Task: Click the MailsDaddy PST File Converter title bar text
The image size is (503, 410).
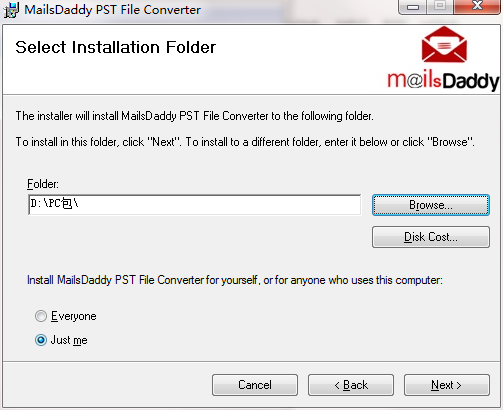Action: (x=113, y=10)
